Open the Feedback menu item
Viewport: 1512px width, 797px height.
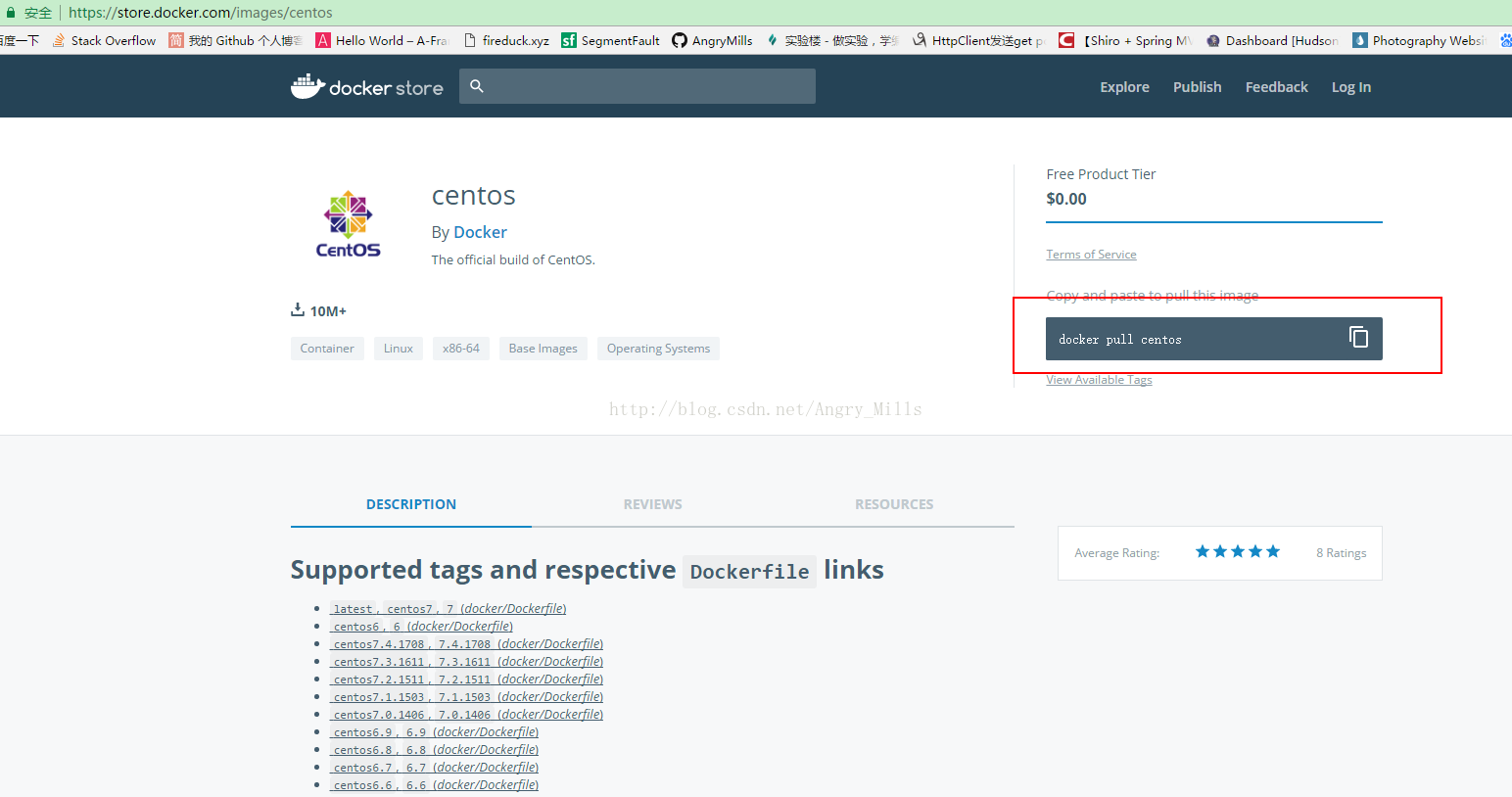(x=1276, y=87)
